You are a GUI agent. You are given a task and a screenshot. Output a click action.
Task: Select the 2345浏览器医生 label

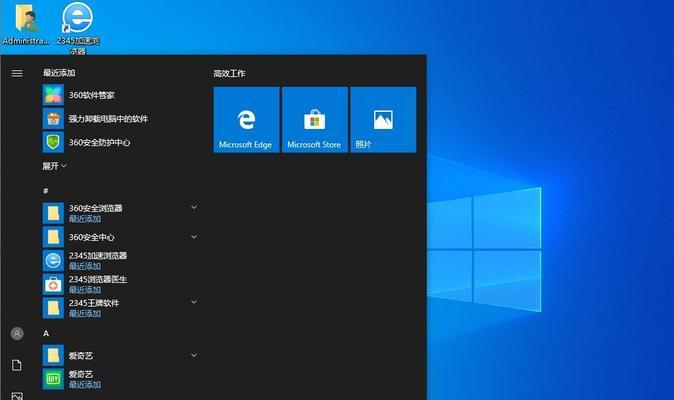click(98, 279)
